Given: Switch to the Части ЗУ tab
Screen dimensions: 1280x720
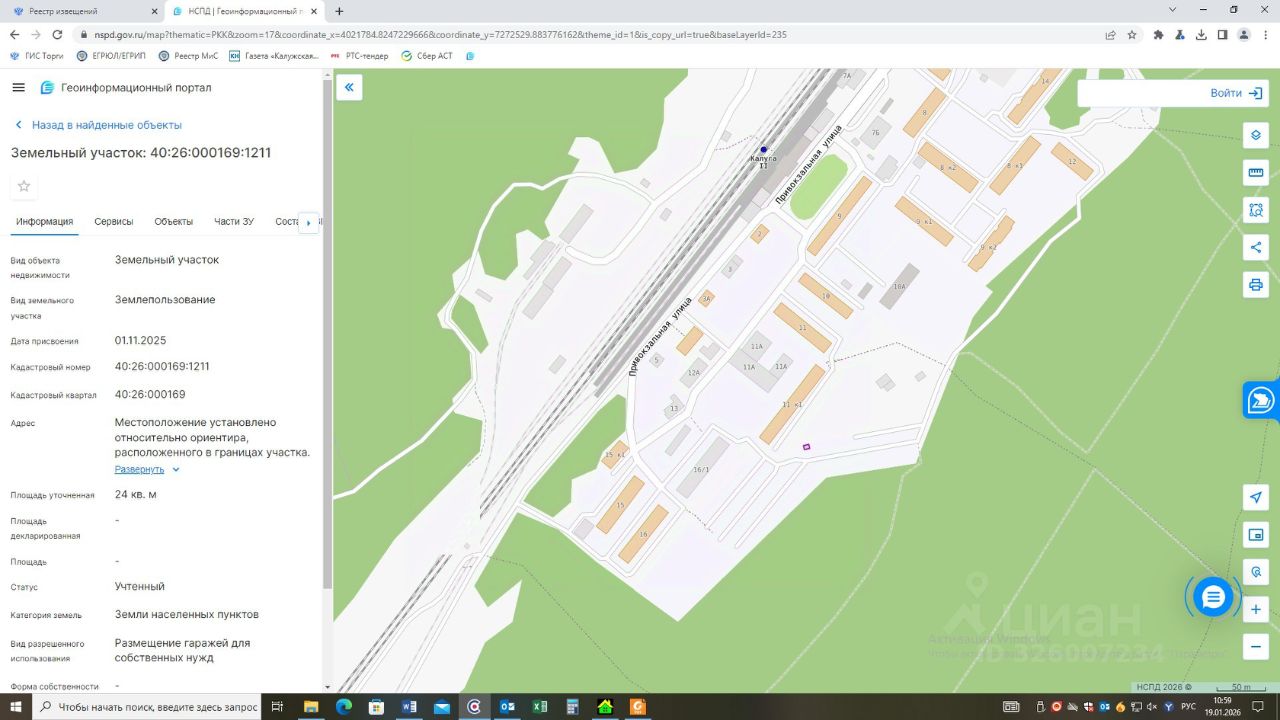Looking at the screenshot, I should (234, 222).
